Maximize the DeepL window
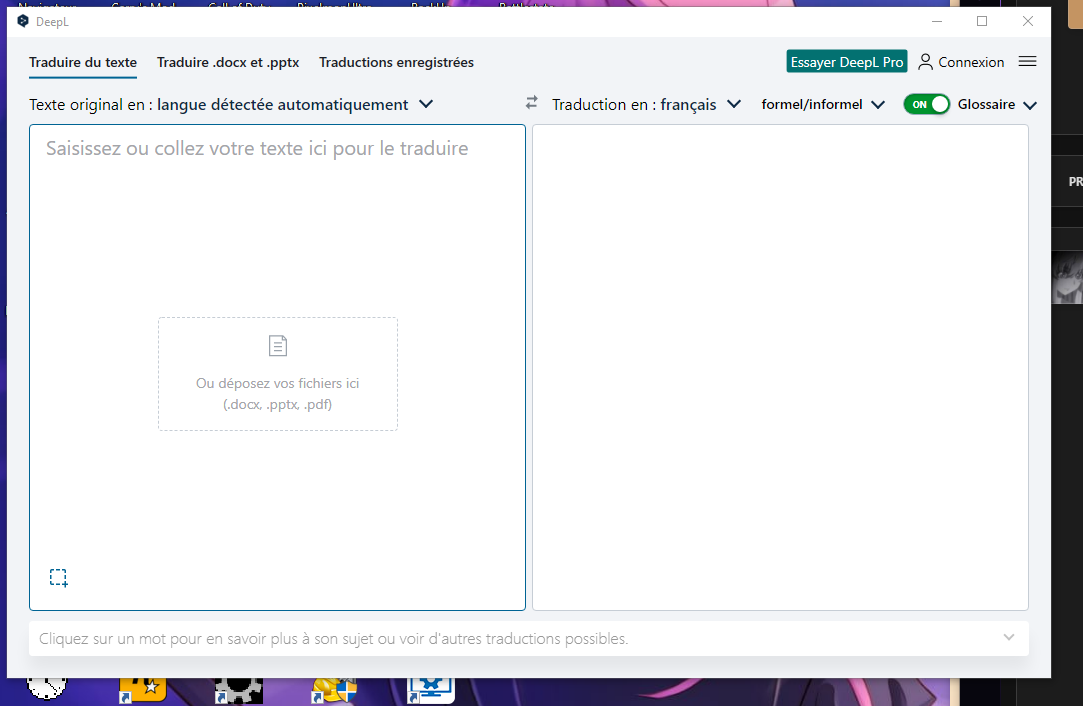 tap(981, 21)
